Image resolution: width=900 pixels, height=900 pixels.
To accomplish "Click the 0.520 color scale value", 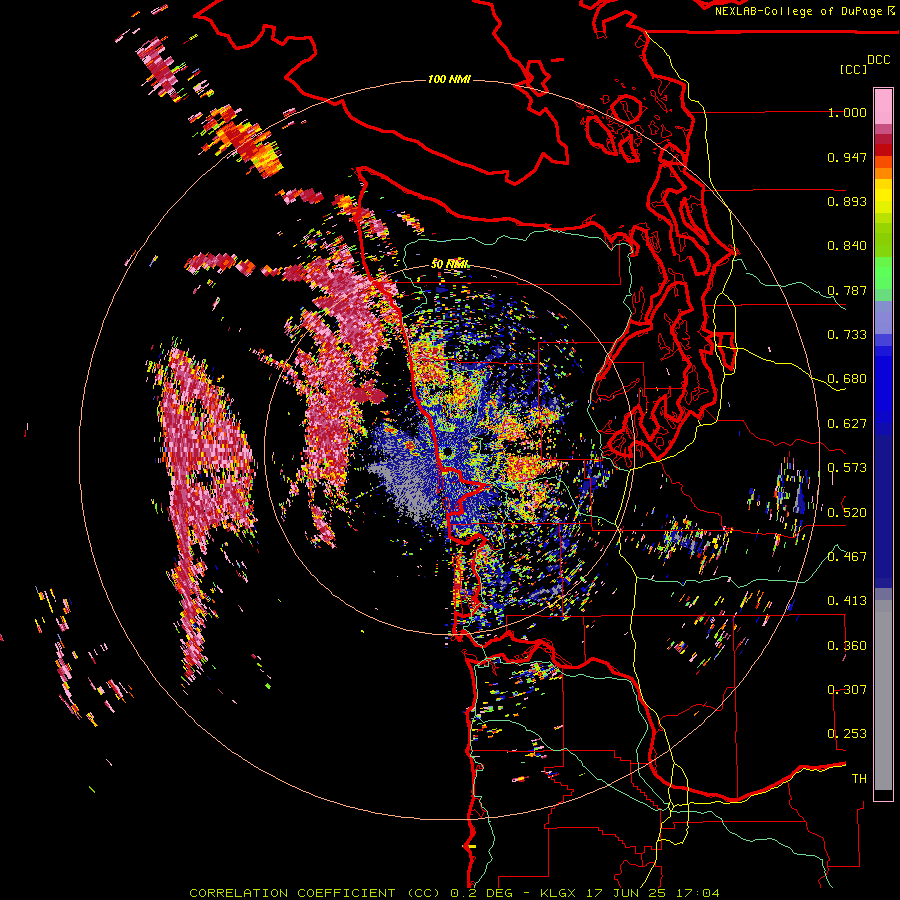I will (x=847, y=513).
